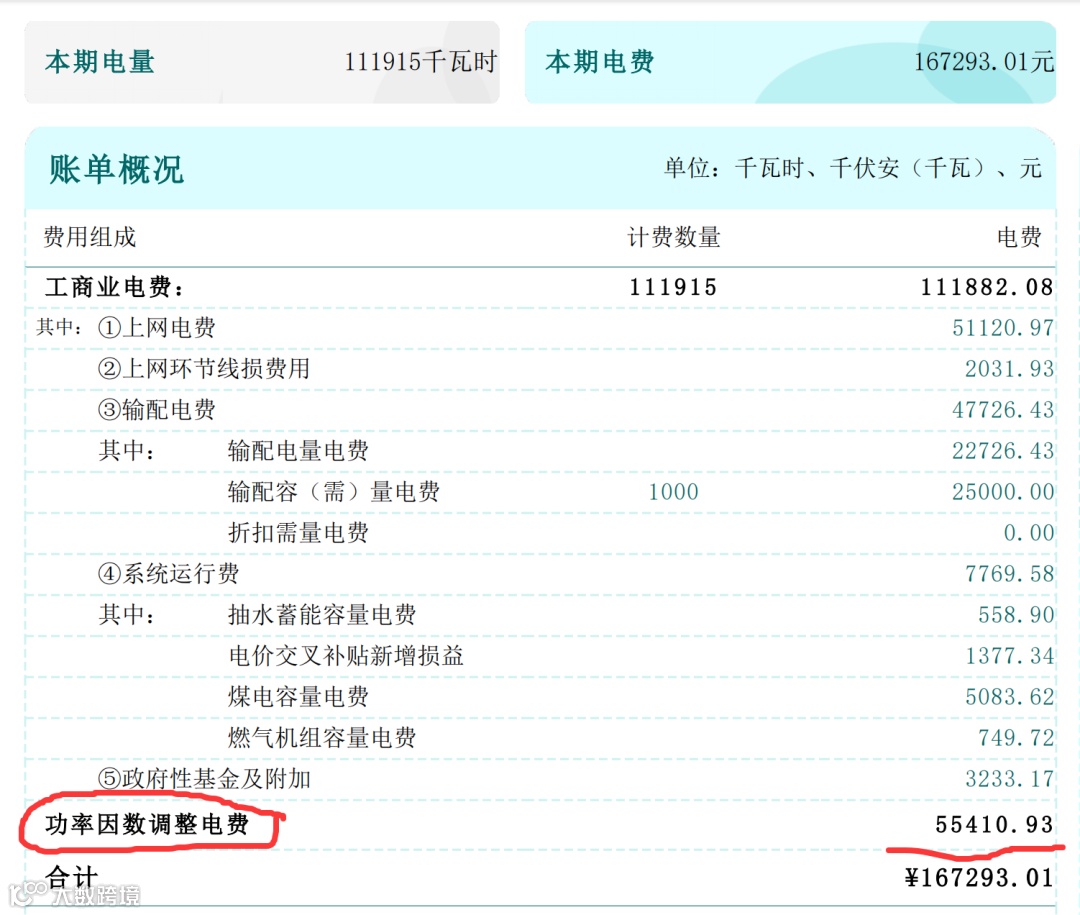This screenshot has width=1080, height=915.
Task: Click the 558.90 amount
Action: click(1016, 615)
